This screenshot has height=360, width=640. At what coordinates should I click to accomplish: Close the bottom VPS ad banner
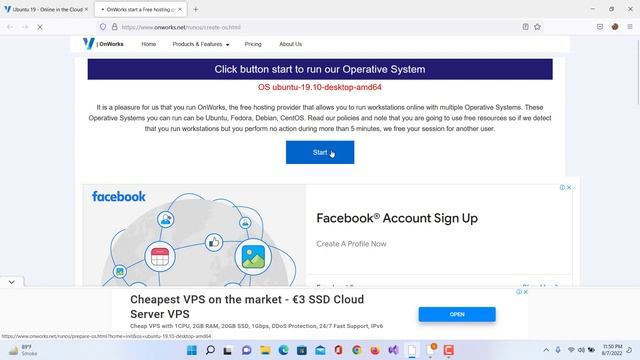click(x=526, y=292)
